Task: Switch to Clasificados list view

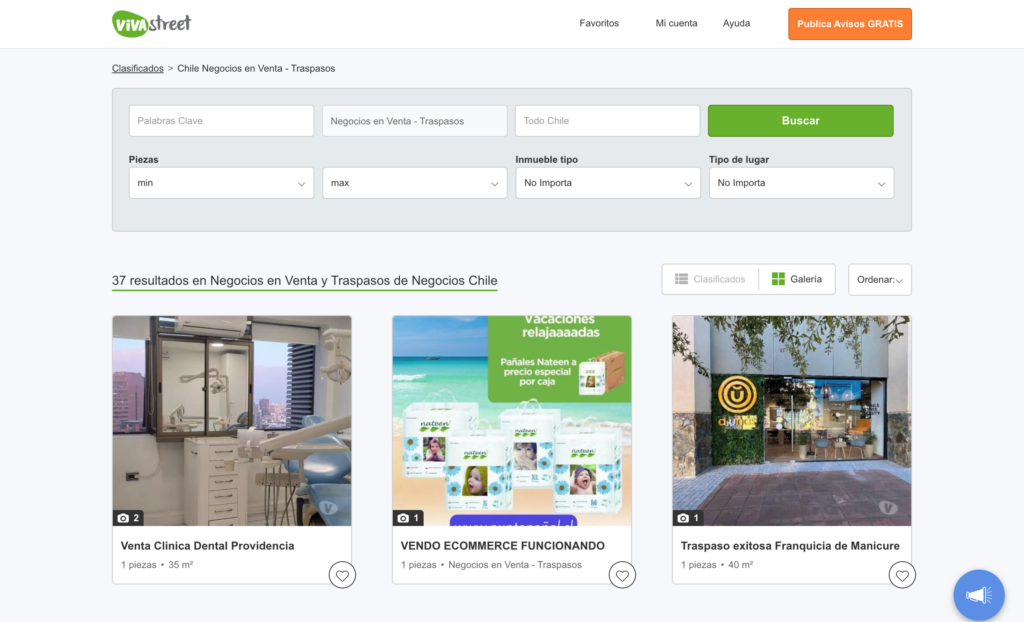Action: [710, 279]
